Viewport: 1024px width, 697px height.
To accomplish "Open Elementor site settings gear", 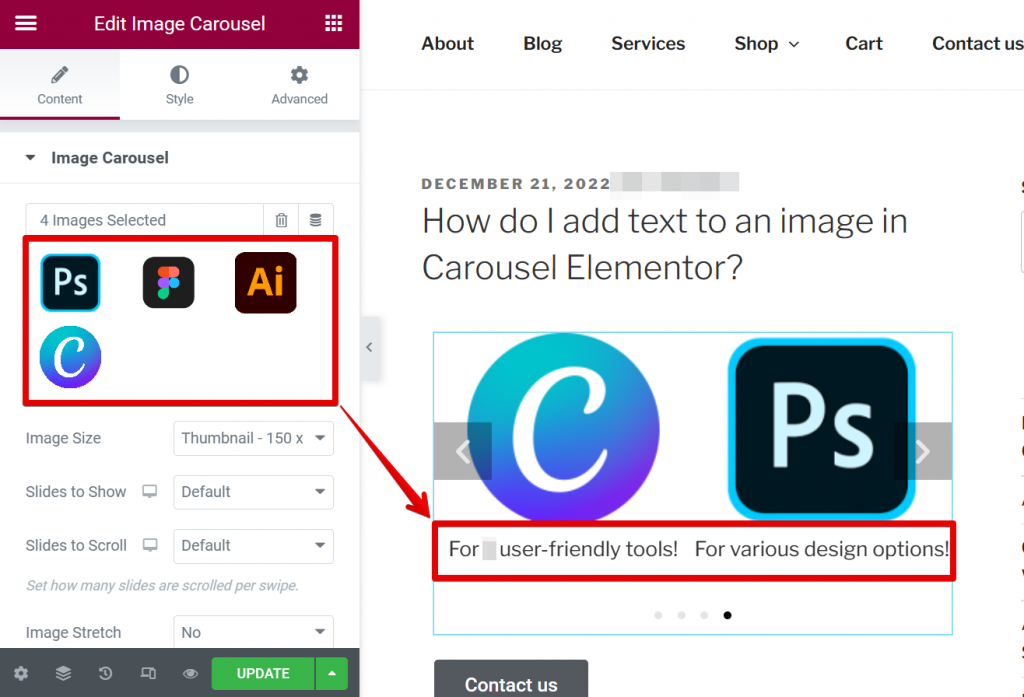I will (21, 674).
